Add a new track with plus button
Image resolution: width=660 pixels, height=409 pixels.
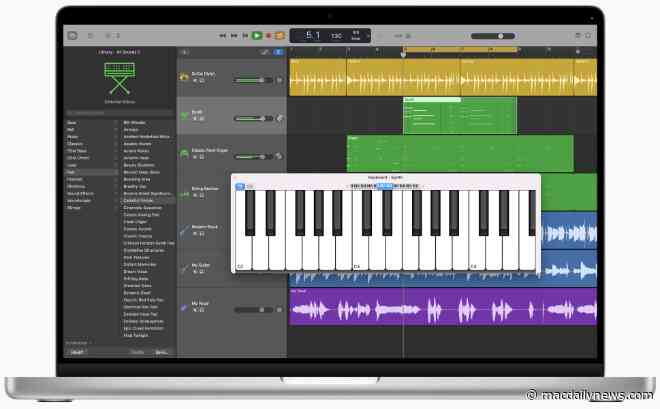(184, 52)
